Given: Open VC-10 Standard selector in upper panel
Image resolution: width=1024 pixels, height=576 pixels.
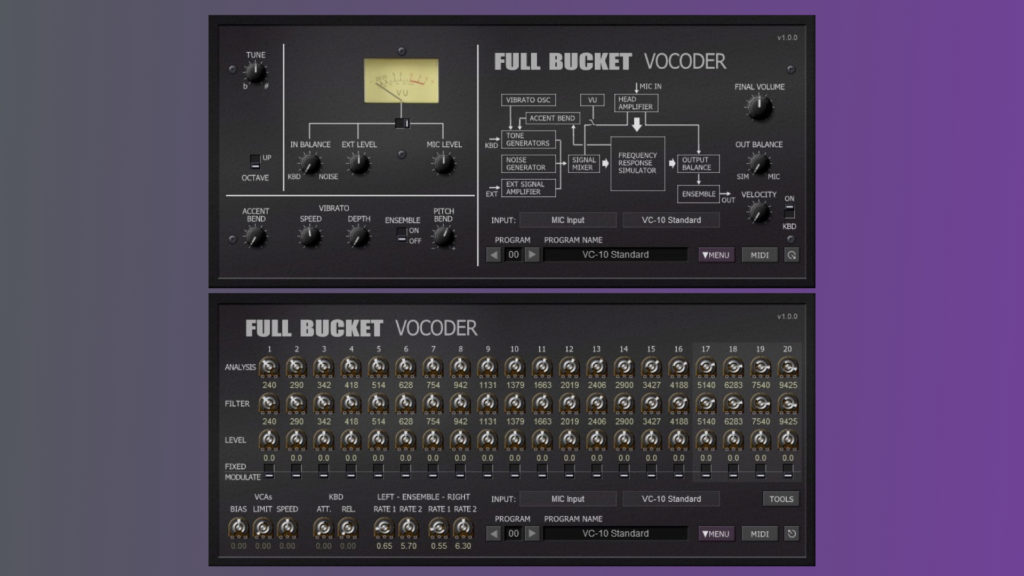Looking at the screenshot, I should [x=671, y=220].
